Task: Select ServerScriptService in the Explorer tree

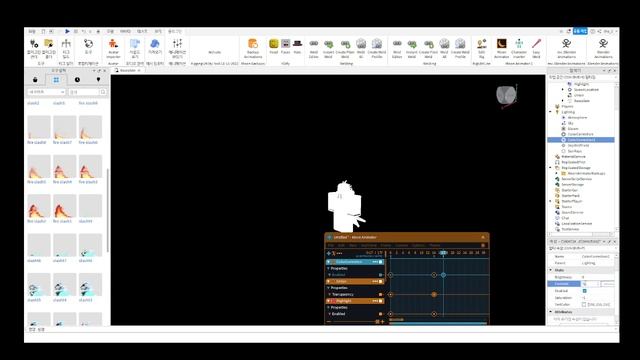Action: pos(576,179)
